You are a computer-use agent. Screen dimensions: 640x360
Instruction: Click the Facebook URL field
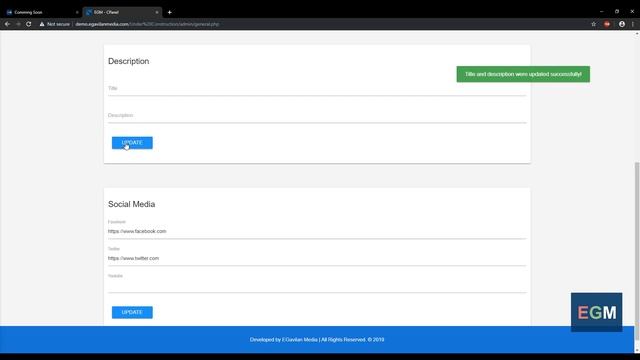click(317, 231)
